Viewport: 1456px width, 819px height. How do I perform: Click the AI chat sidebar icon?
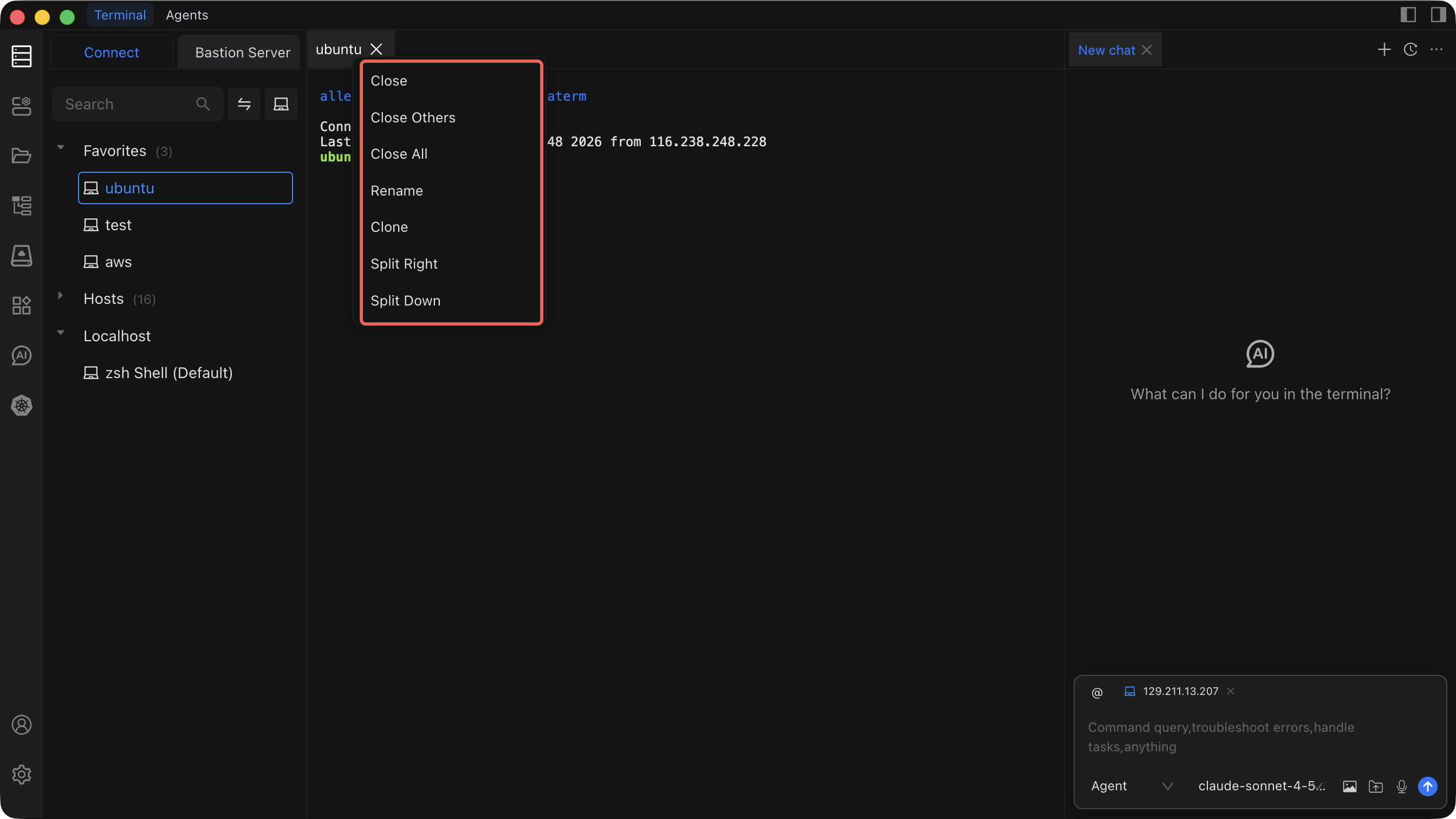click(x=22, y=355)
